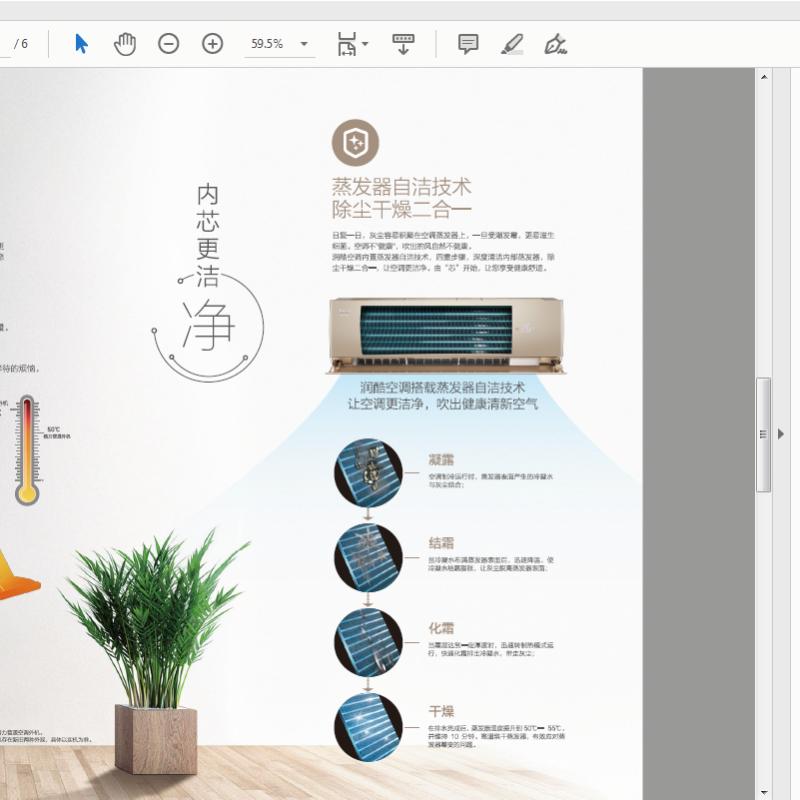Image resolution: width=800 pixels, height=800 pixels.
Task: Click the heading text 蒸发器自洁技术
Action: 402,187
